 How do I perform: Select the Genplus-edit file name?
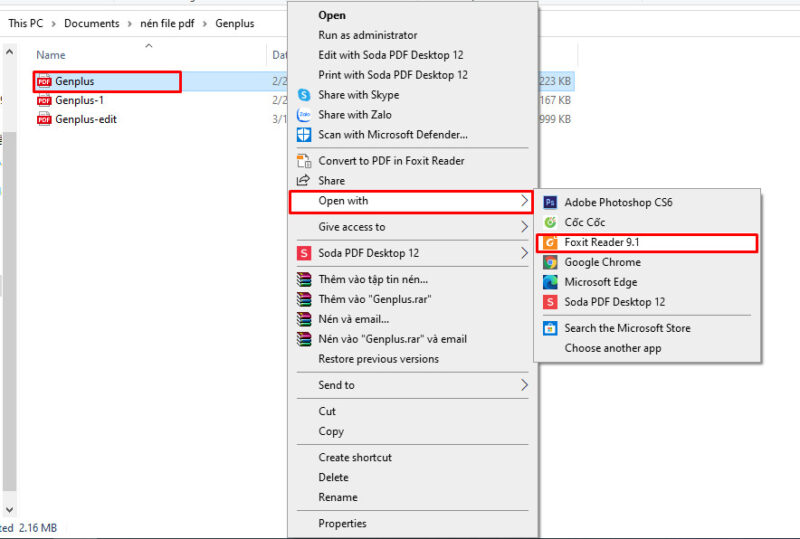coord(86,119)
